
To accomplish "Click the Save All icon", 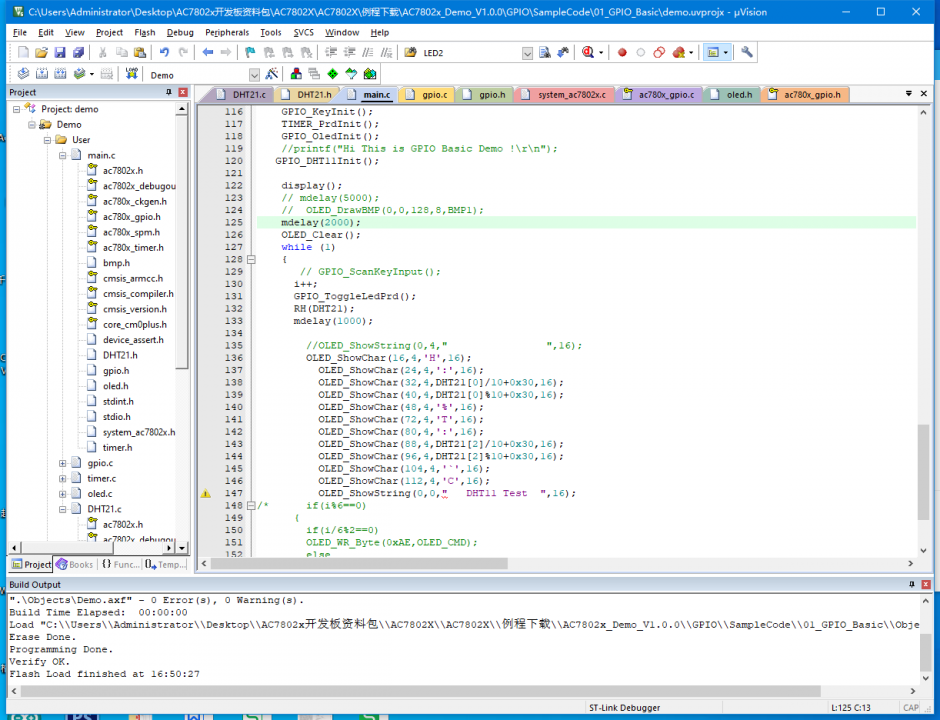I will (x=78, y=53).
